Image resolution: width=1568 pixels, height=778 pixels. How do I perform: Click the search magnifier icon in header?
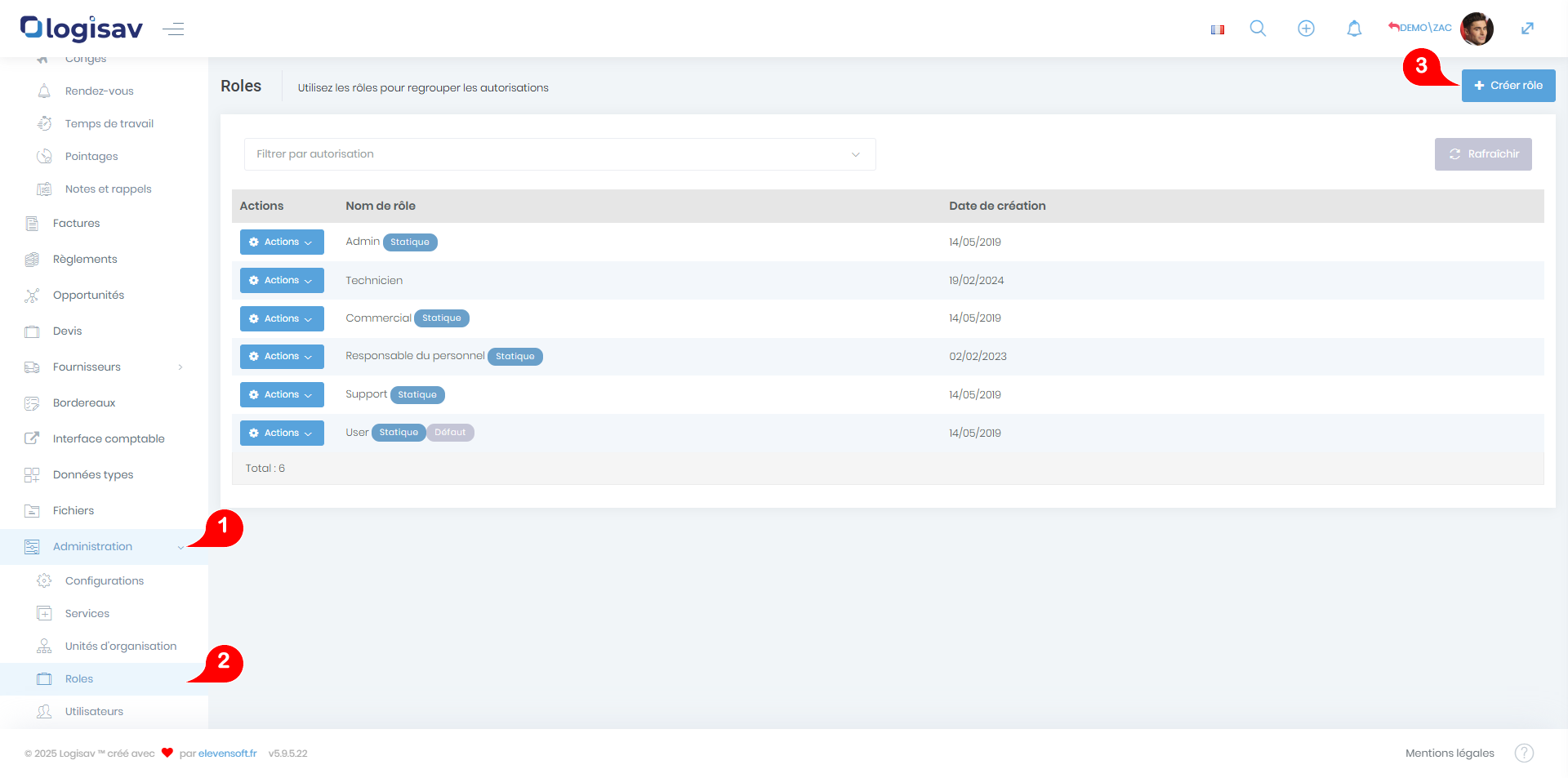(x=1258, y=29)
